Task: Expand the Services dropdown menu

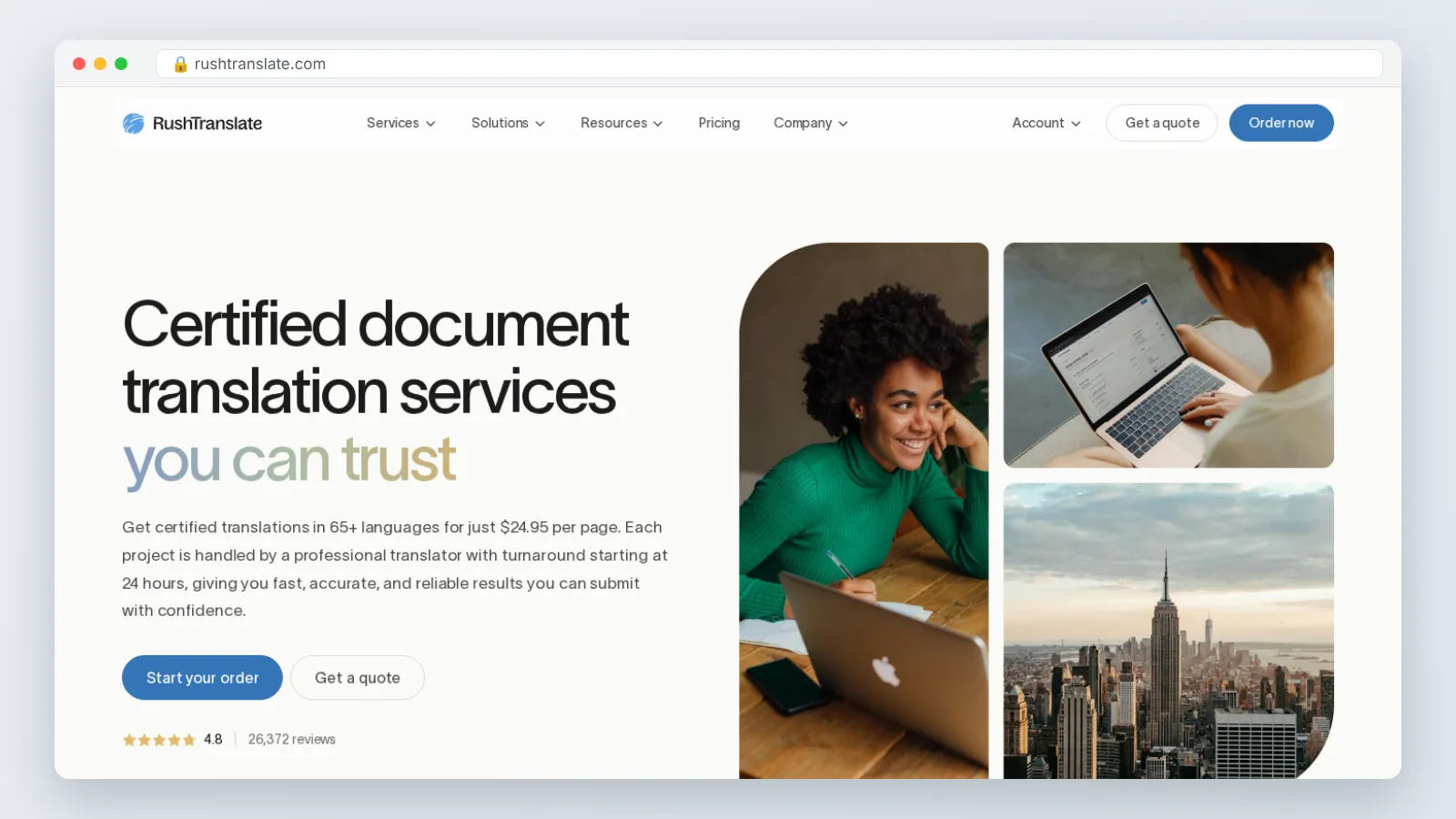Action: pos(401,123)
